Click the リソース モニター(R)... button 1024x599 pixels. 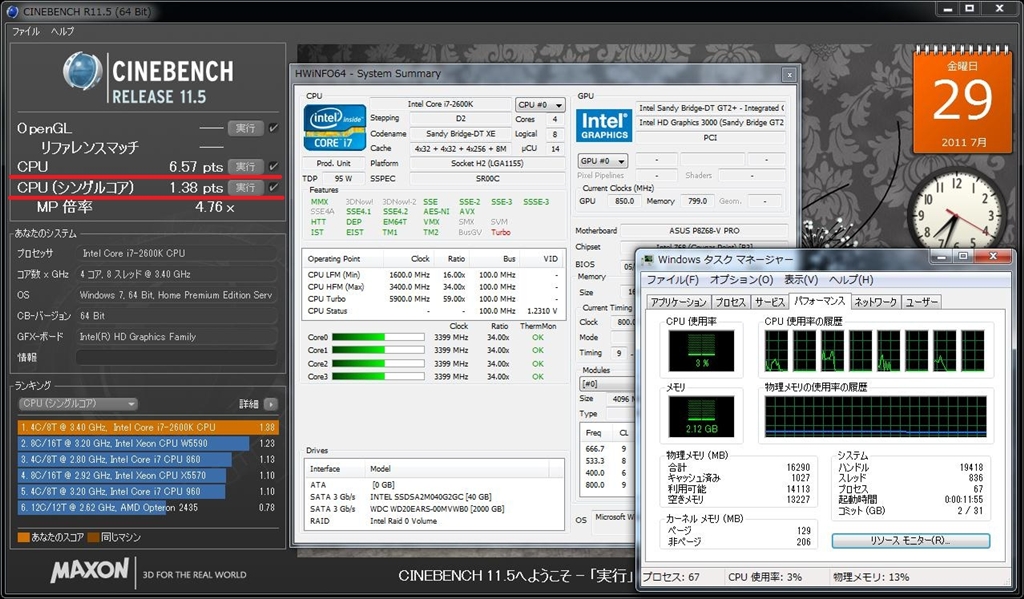910,540
